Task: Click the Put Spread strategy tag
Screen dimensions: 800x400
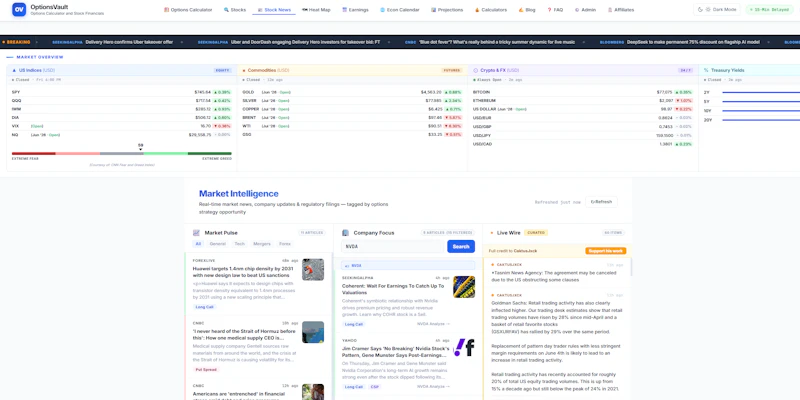Action: (206, 369)
